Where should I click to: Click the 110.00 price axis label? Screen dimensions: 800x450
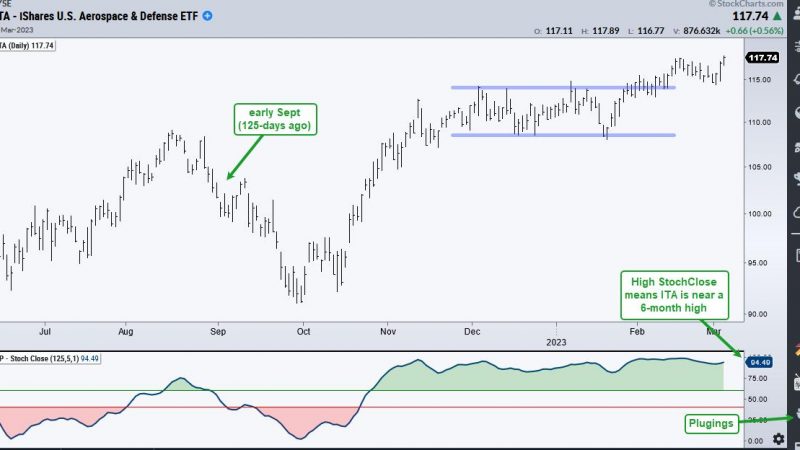(x=760, y=122)
